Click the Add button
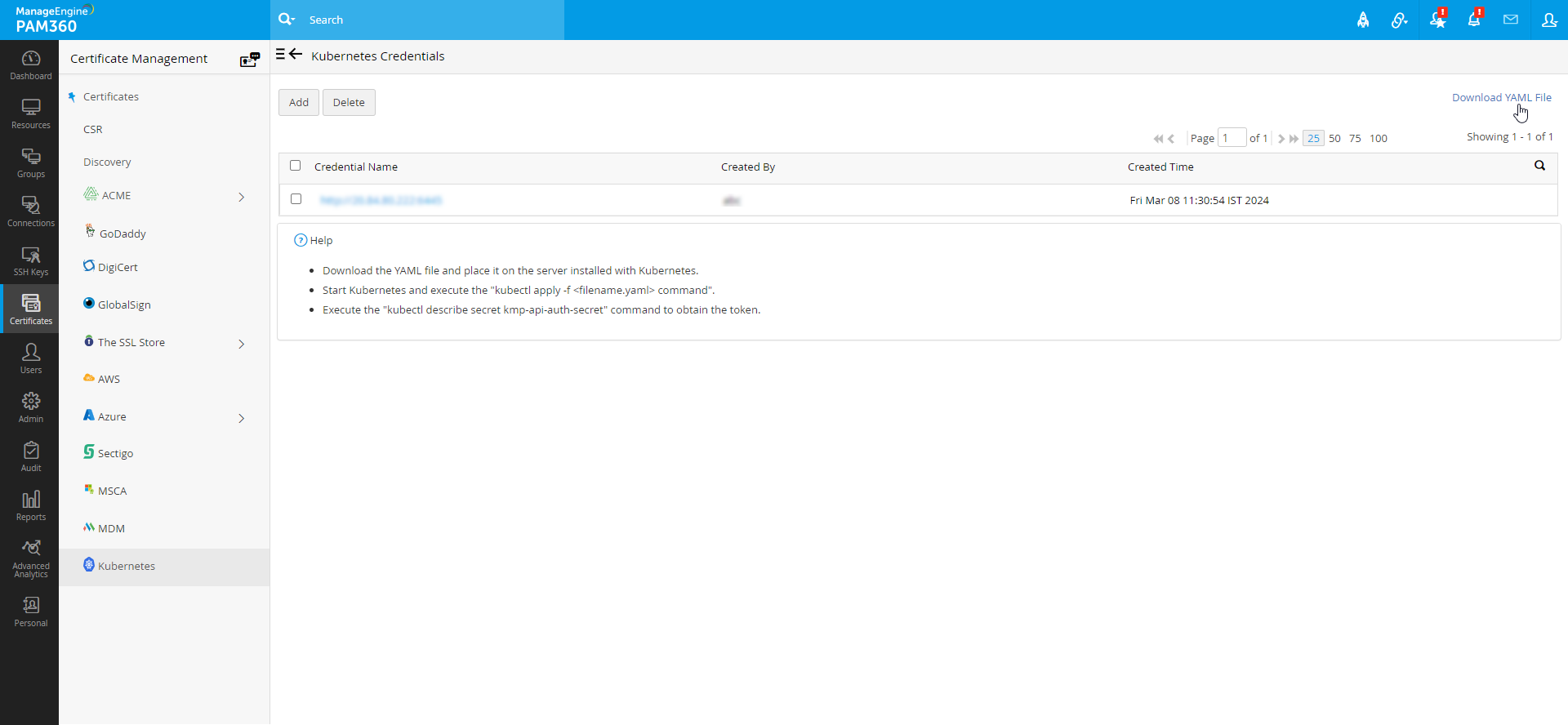The height and width of the screenshot is (725, 1568). click(x=299, y=102)
